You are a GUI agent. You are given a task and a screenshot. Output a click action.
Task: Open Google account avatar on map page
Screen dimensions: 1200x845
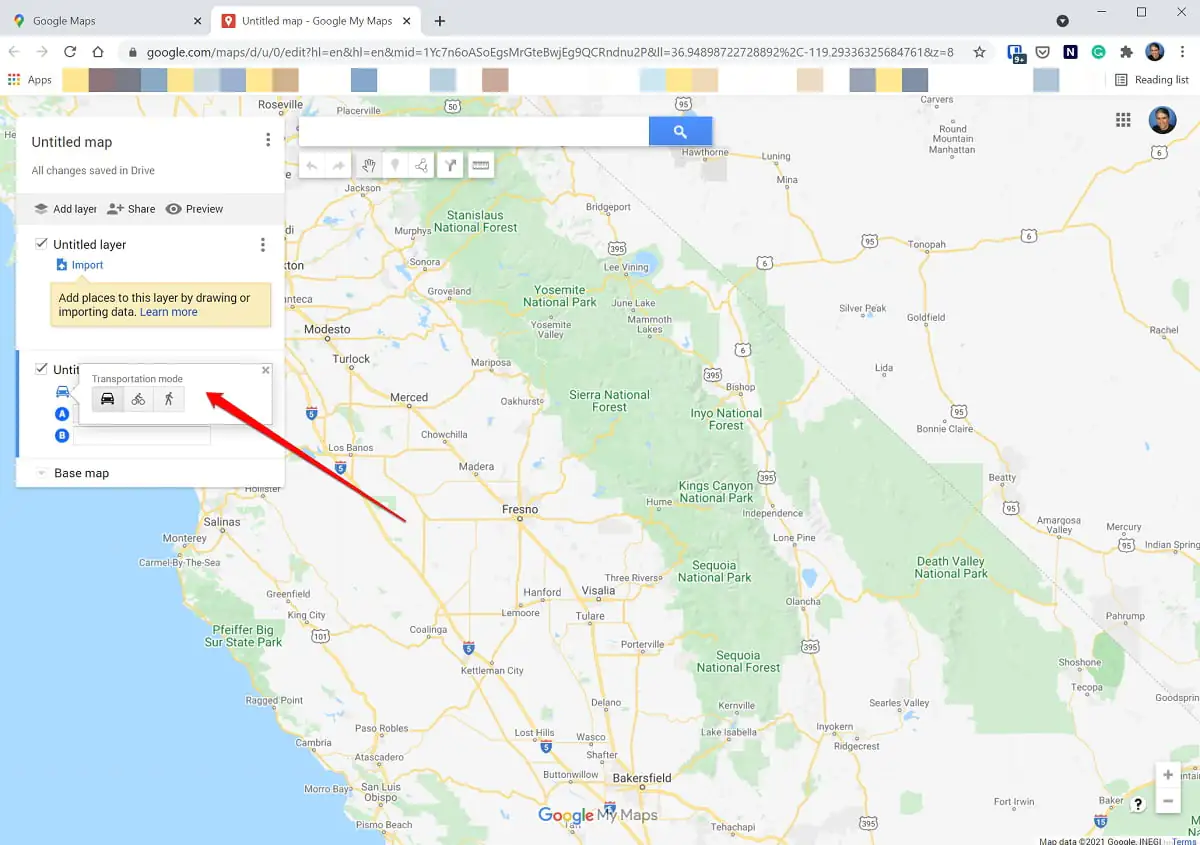(x=1162, y=120)
